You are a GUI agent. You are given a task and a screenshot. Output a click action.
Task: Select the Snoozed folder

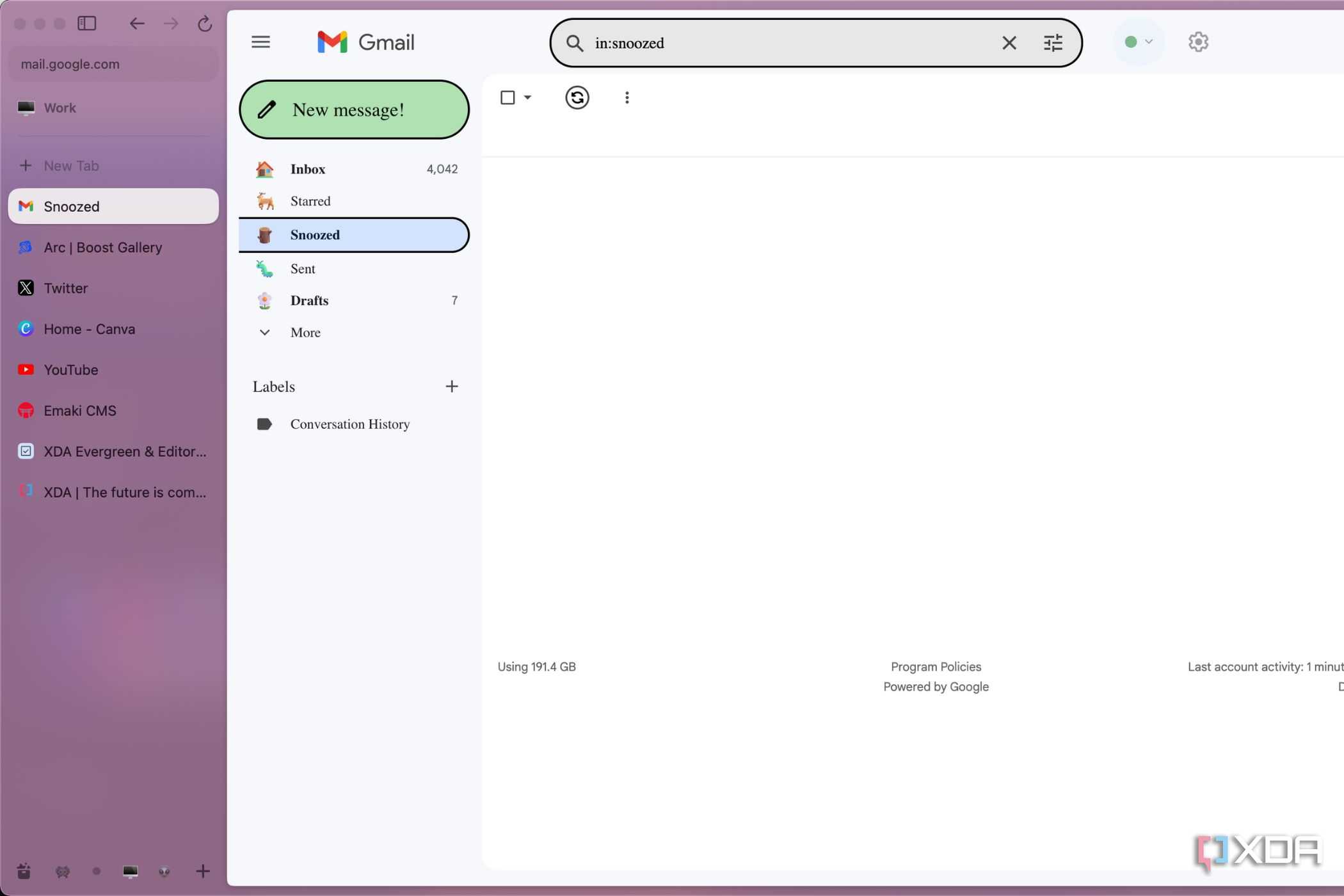click(x=354, y=235)
